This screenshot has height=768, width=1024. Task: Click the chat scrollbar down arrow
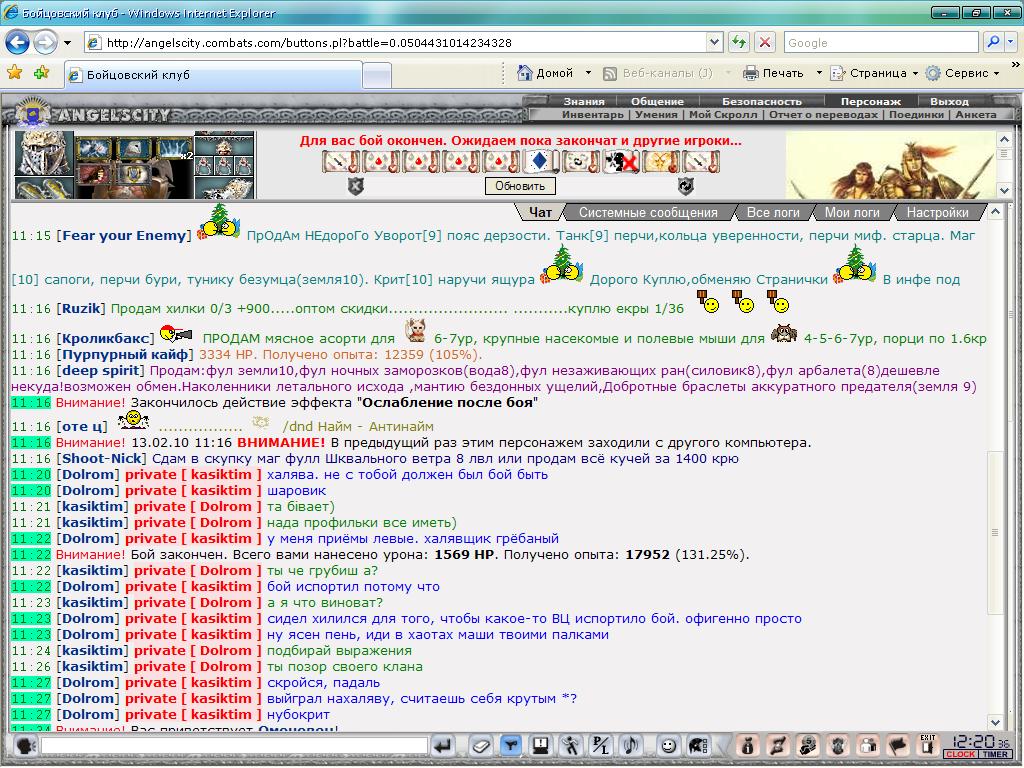(x=995, y=722)
